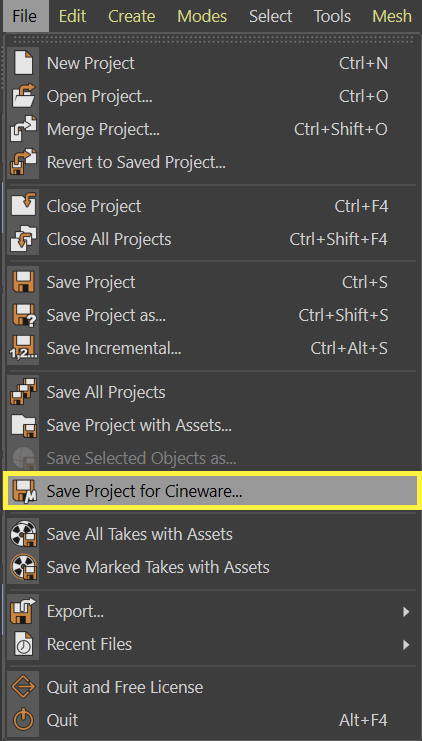Screen dimensions: 422x741
Task: Click the Merge Project icon
Action: [x=23, y=129]
